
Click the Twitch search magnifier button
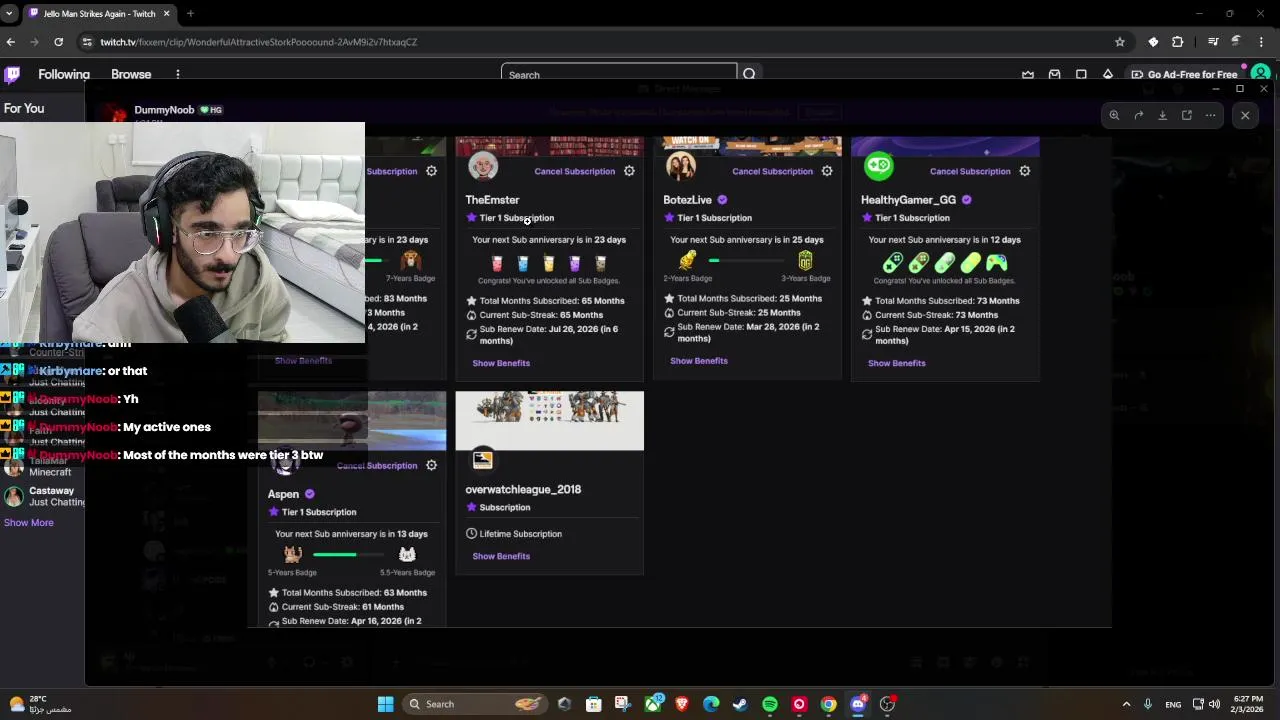(749, 74)
